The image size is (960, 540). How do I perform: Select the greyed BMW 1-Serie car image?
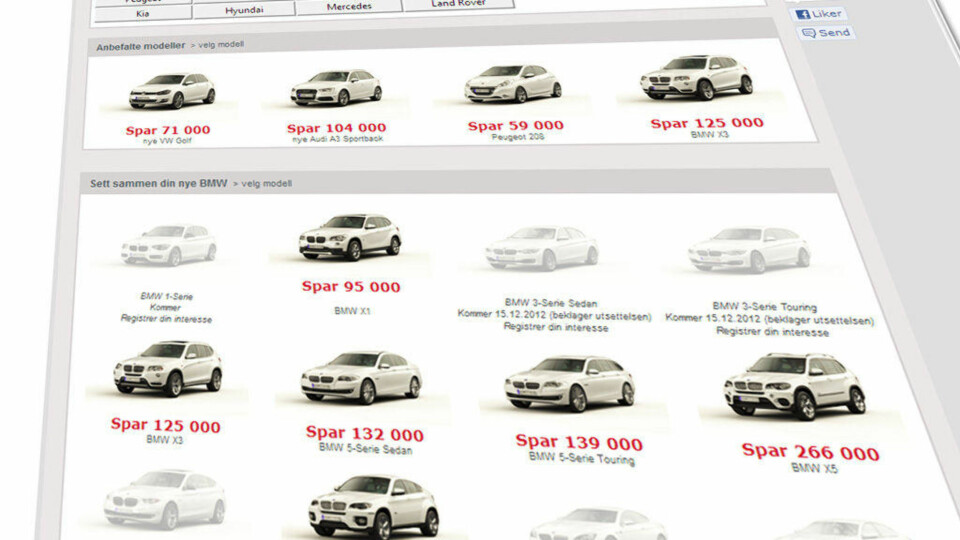168,245
